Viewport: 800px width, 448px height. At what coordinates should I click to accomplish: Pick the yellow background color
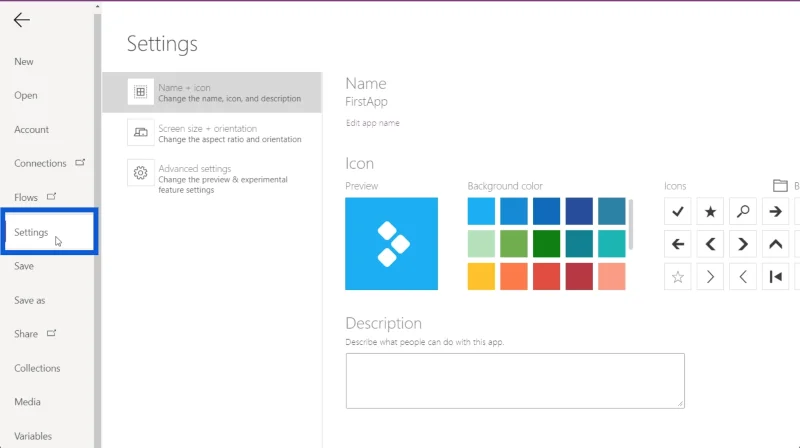pyautogui.click(x=481, y=277)
